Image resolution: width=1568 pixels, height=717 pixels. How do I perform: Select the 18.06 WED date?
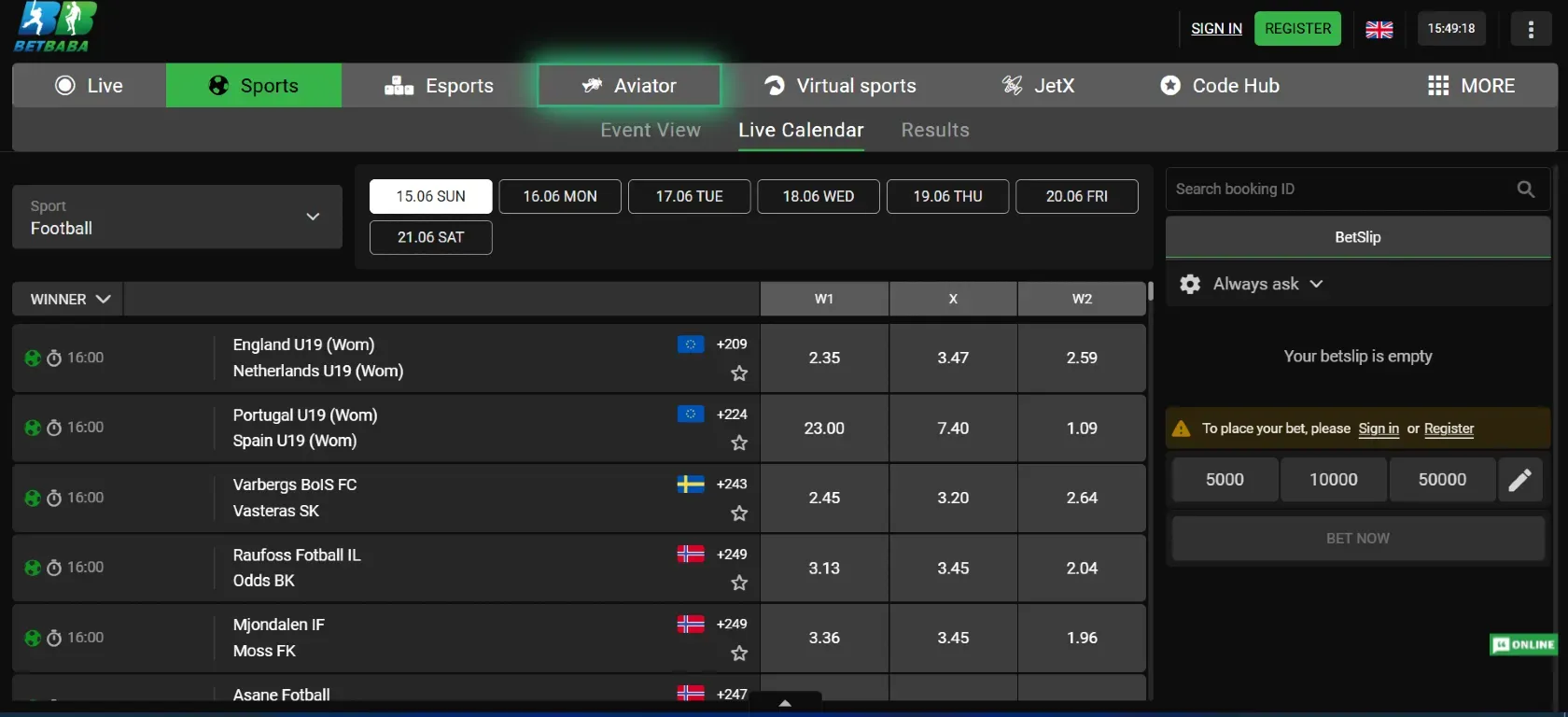coord(819,196)
